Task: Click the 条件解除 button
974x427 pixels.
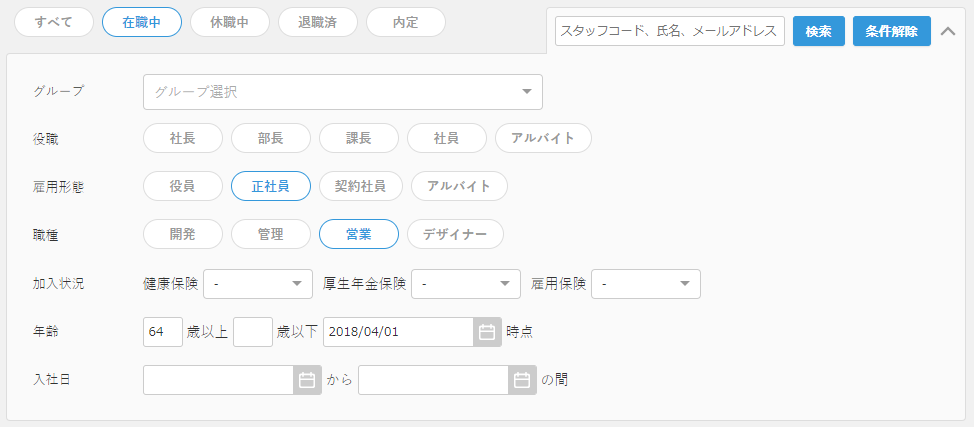Action: (891, 31)
